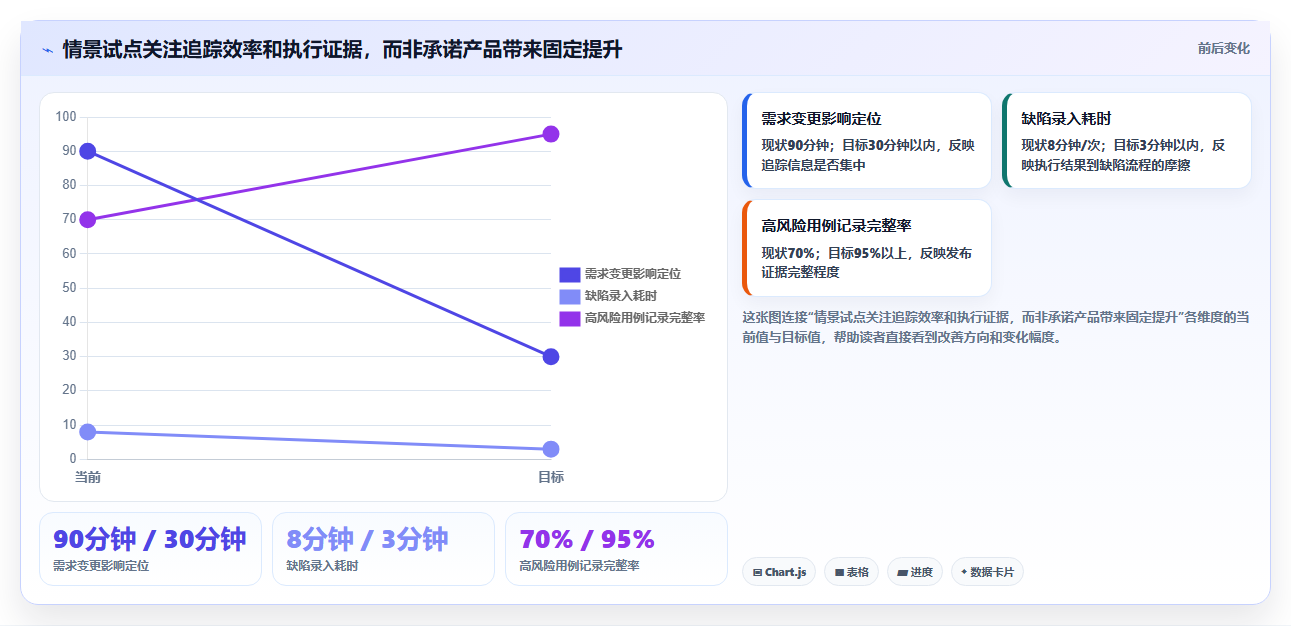Image resolution: width=1291 pixels, height=626 pixels.
Task: Click the 3 data point at 目标
Action: pyautogui.click(x=551, y=449)
